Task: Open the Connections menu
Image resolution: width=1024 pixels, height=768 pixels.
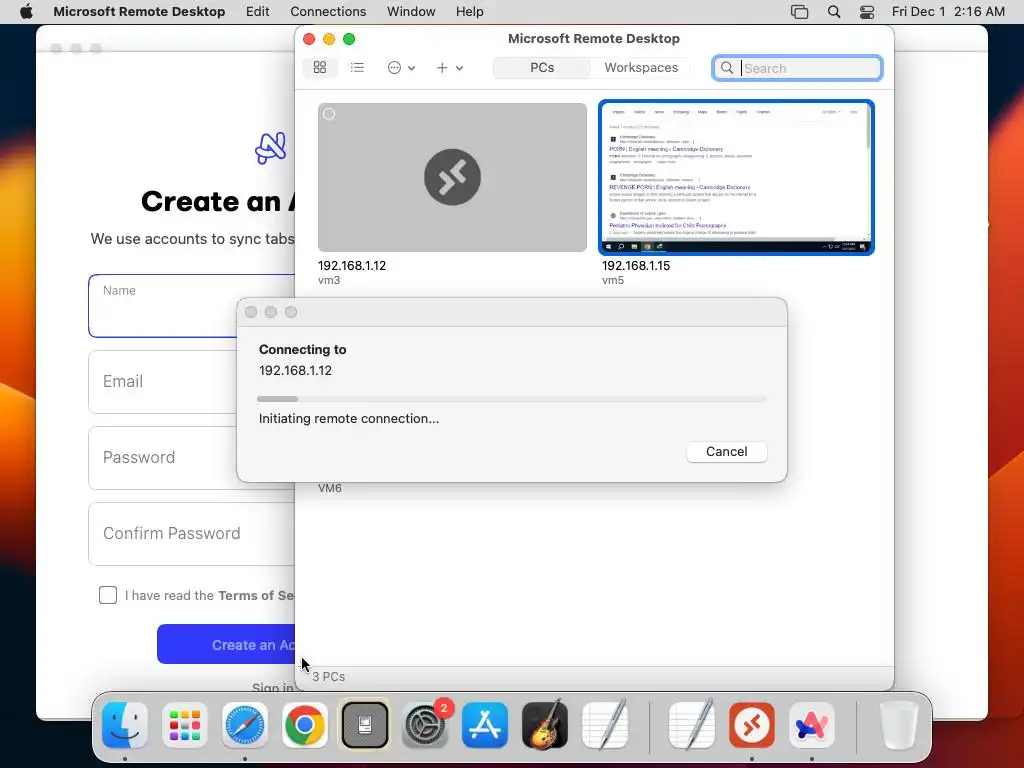Action: (x=328, y=11)
